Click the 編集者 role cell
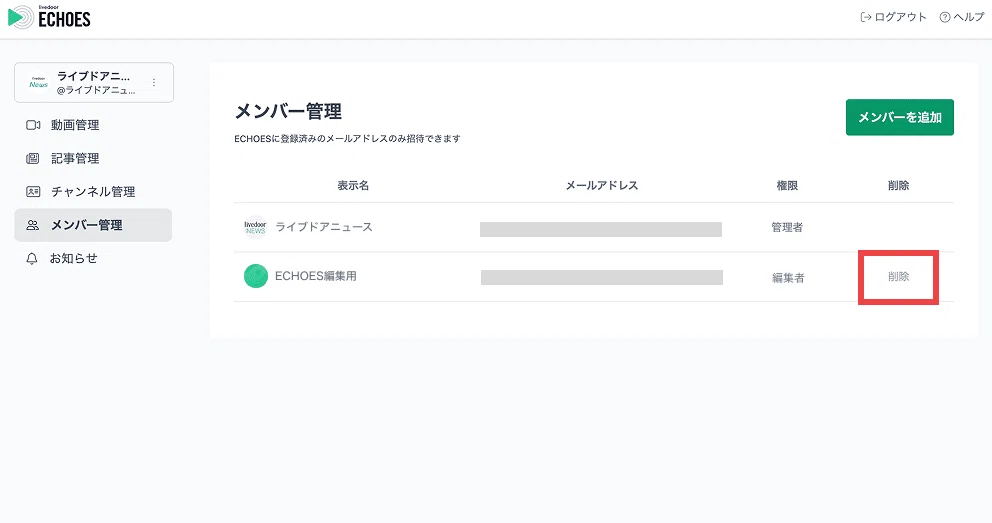Image resolution: width=992 pixels, height=523 pixels. [x=788, y=278]
